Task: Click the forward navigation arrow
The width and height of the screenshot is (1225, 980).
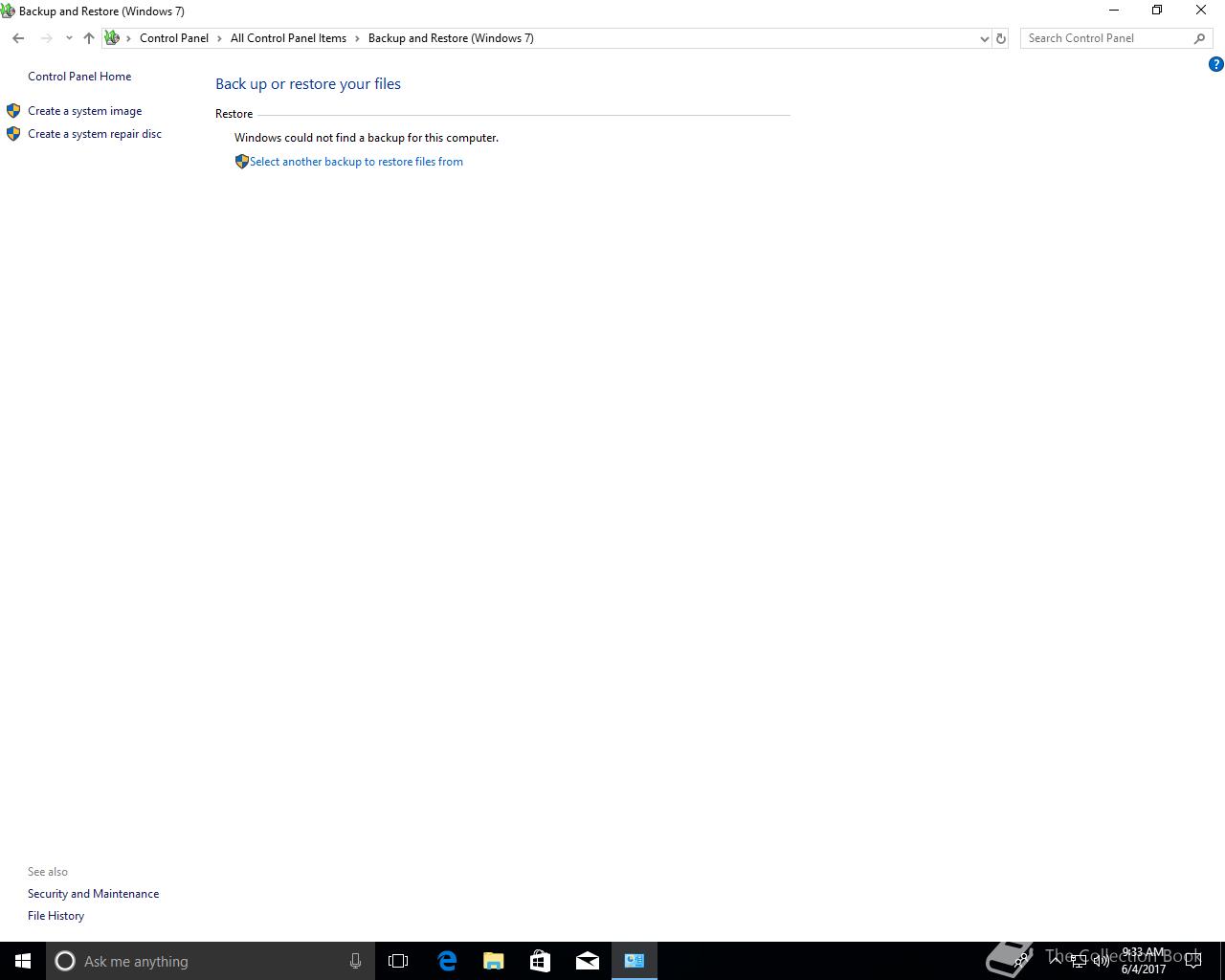Action: point(46,38)
